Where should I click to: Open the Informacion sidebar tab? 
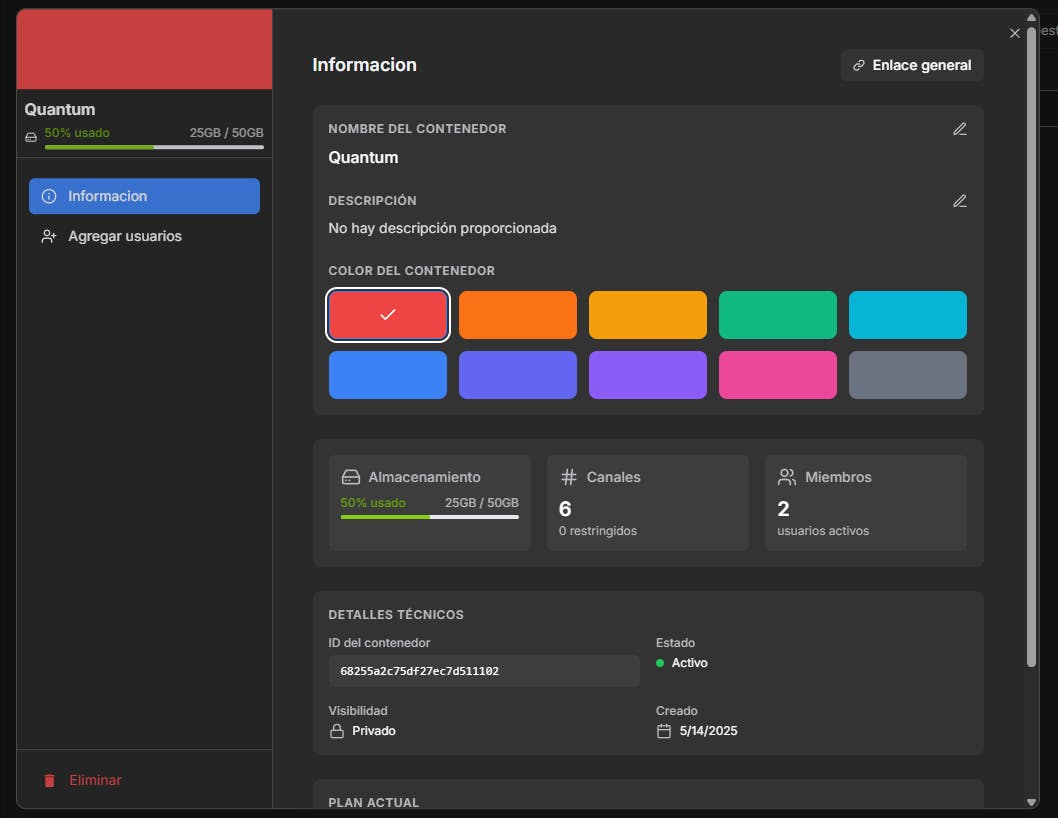(144, 196)
